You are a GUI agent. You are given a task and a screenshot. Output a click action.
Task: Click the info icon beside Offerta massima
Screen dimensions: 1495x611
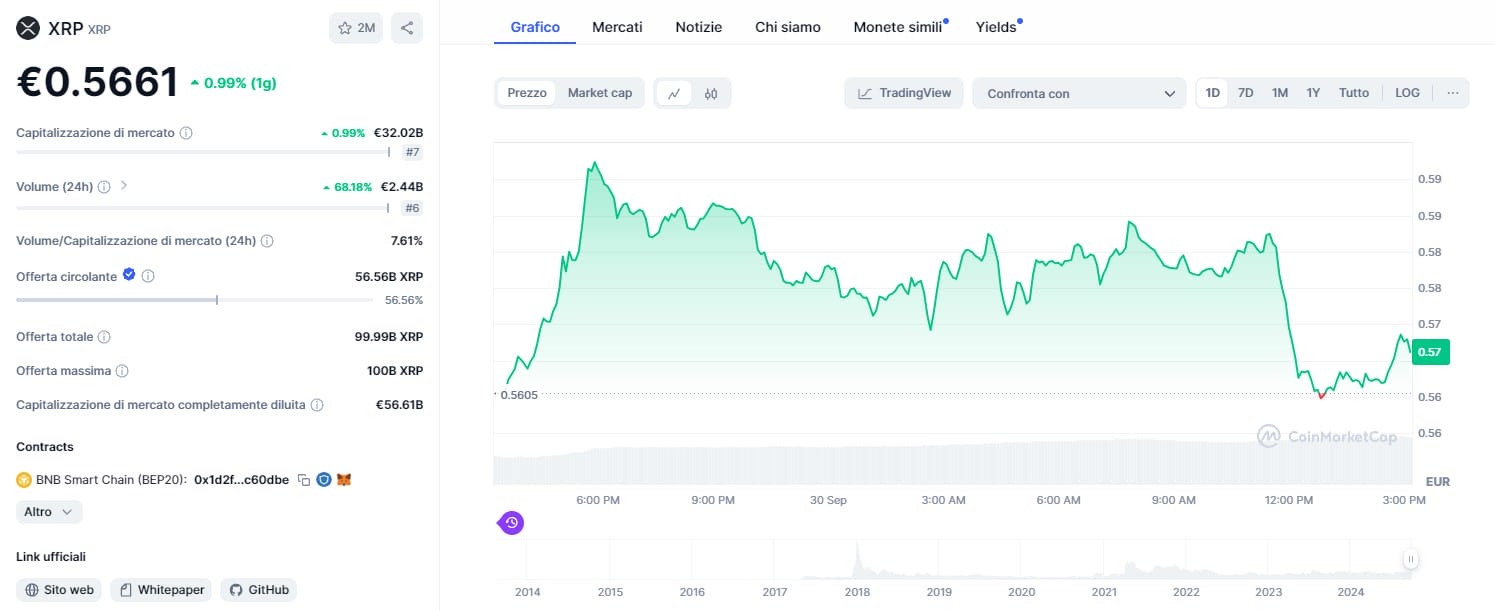(x=122, y=371)
